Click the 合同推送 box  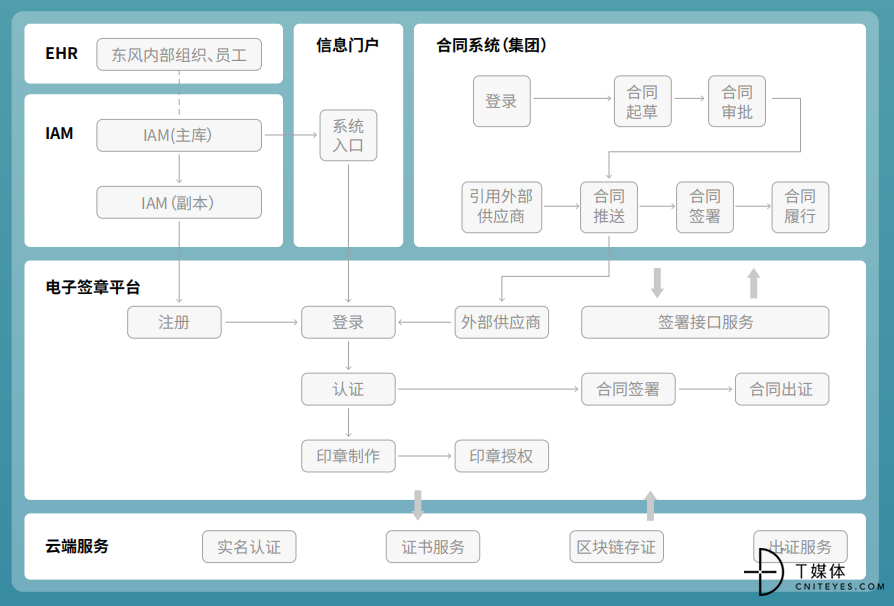[x=609, y=207]
